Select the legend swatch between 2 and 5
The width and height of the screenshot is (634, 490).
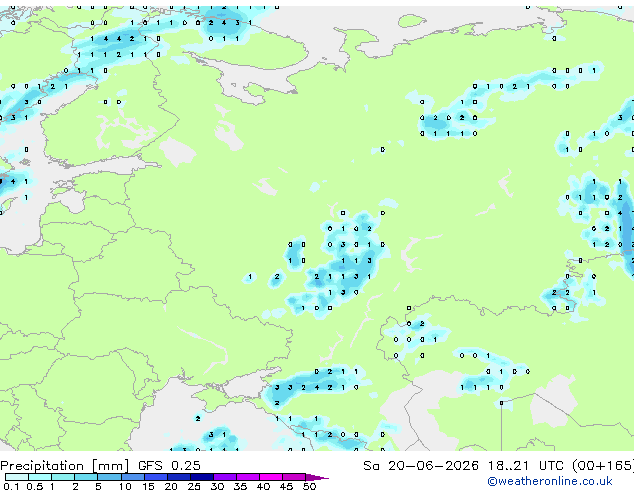[x=86, y=477]
